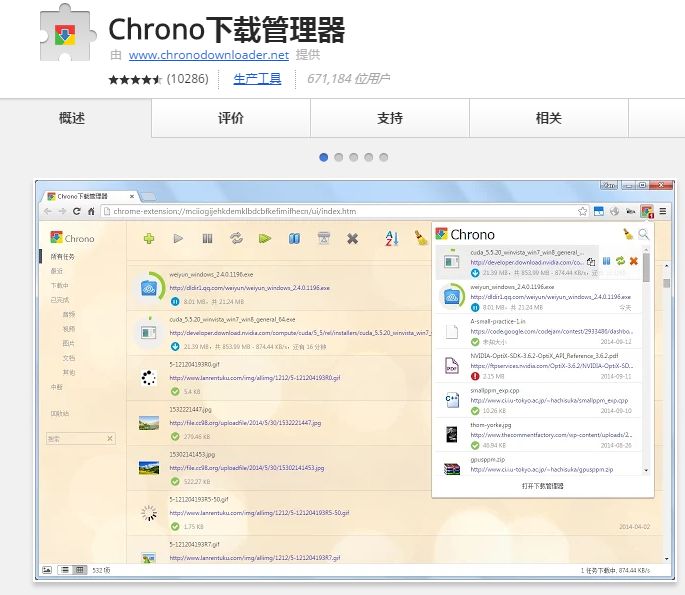
Task: Click the blue Pause All icon
Action: pyautogui.click(x=294, y=239)
